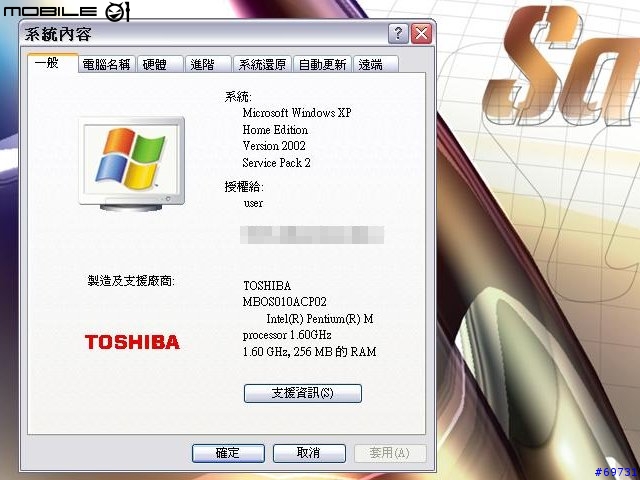The height and width of the screenshot is (480, 640).
Task: Click the 系統內容 title bar text
Action: tap(58, 34)
